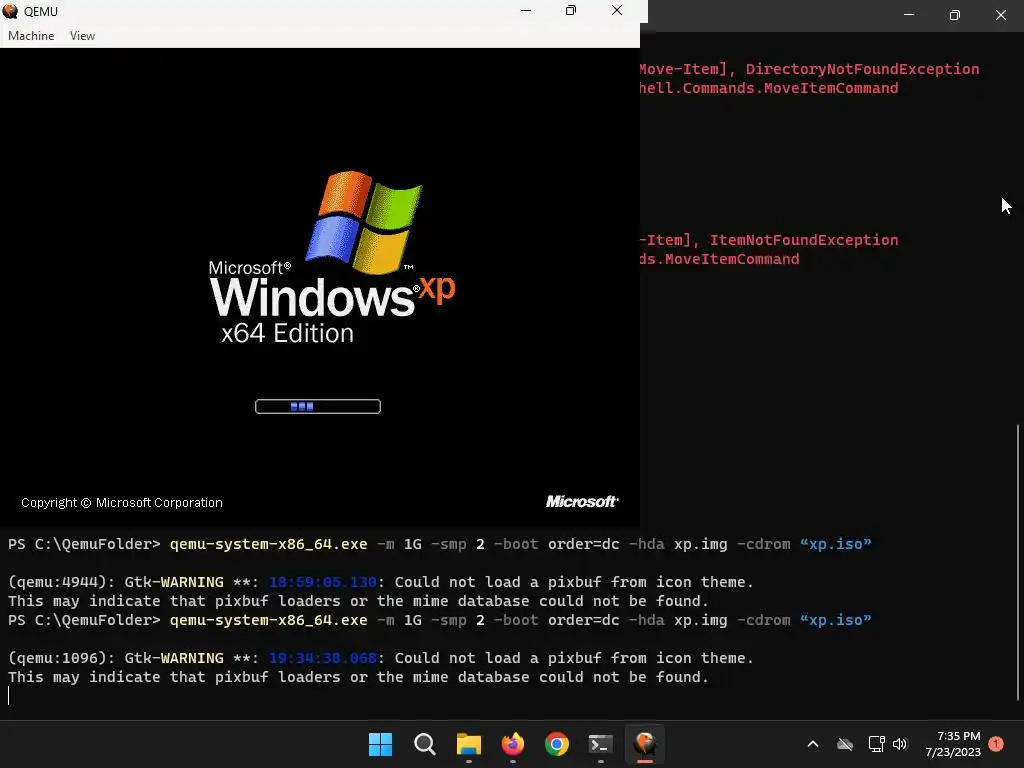1024x768 pixels.
Task: Click the second "qemu-system-x86_64.exe" command text
Action: [268, 620]
